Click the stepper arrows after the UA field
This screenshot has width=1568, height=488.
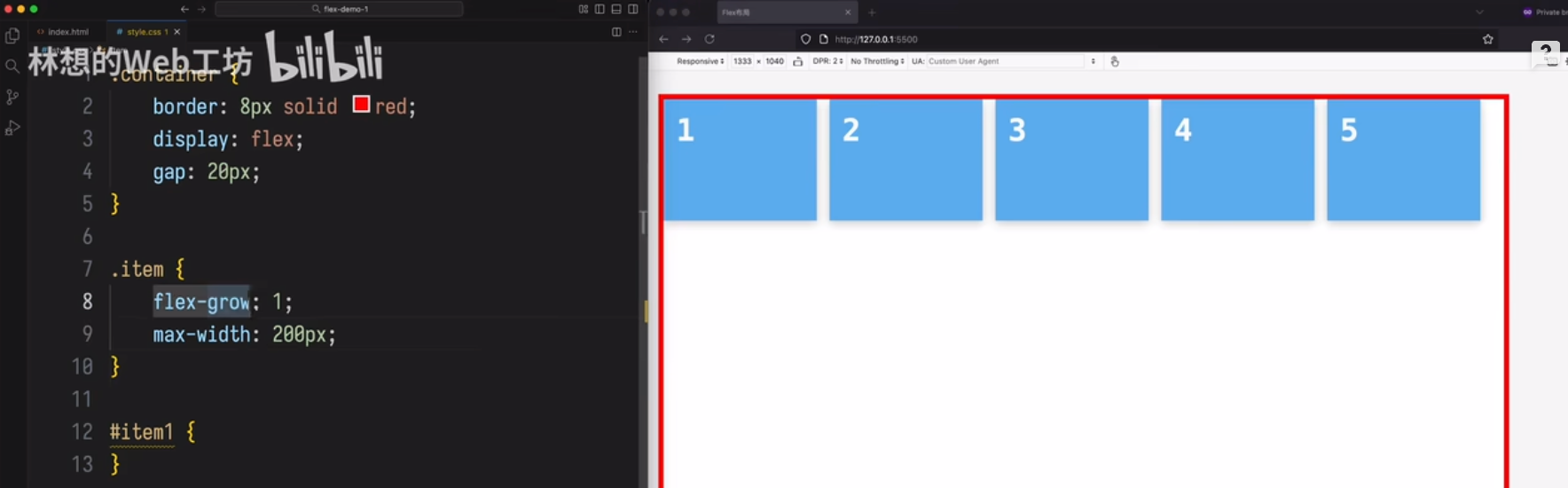1093,61
